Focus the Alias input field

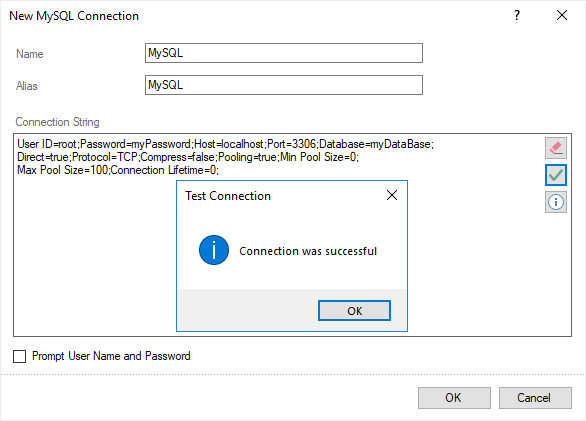[x=284, y=85]
